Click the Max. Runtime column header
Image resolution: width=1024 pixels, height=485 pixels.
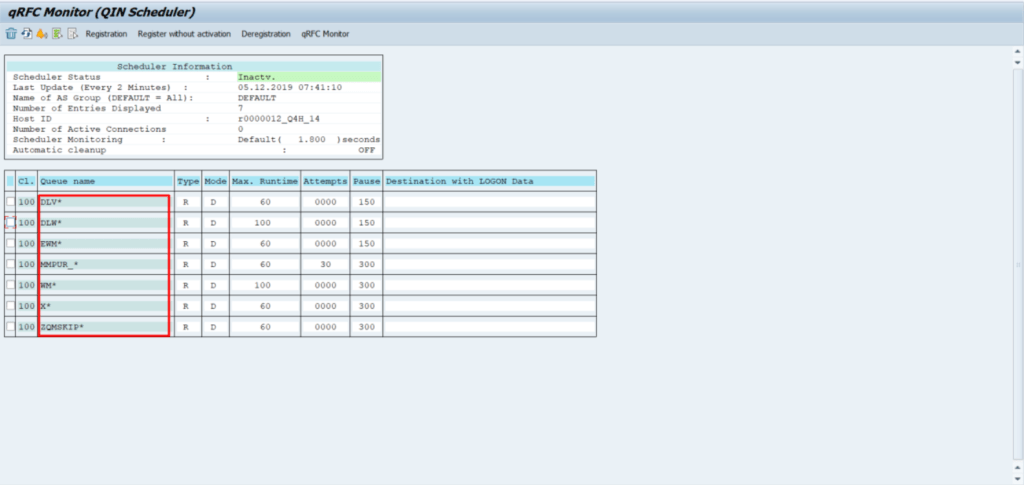click(264, 181)
